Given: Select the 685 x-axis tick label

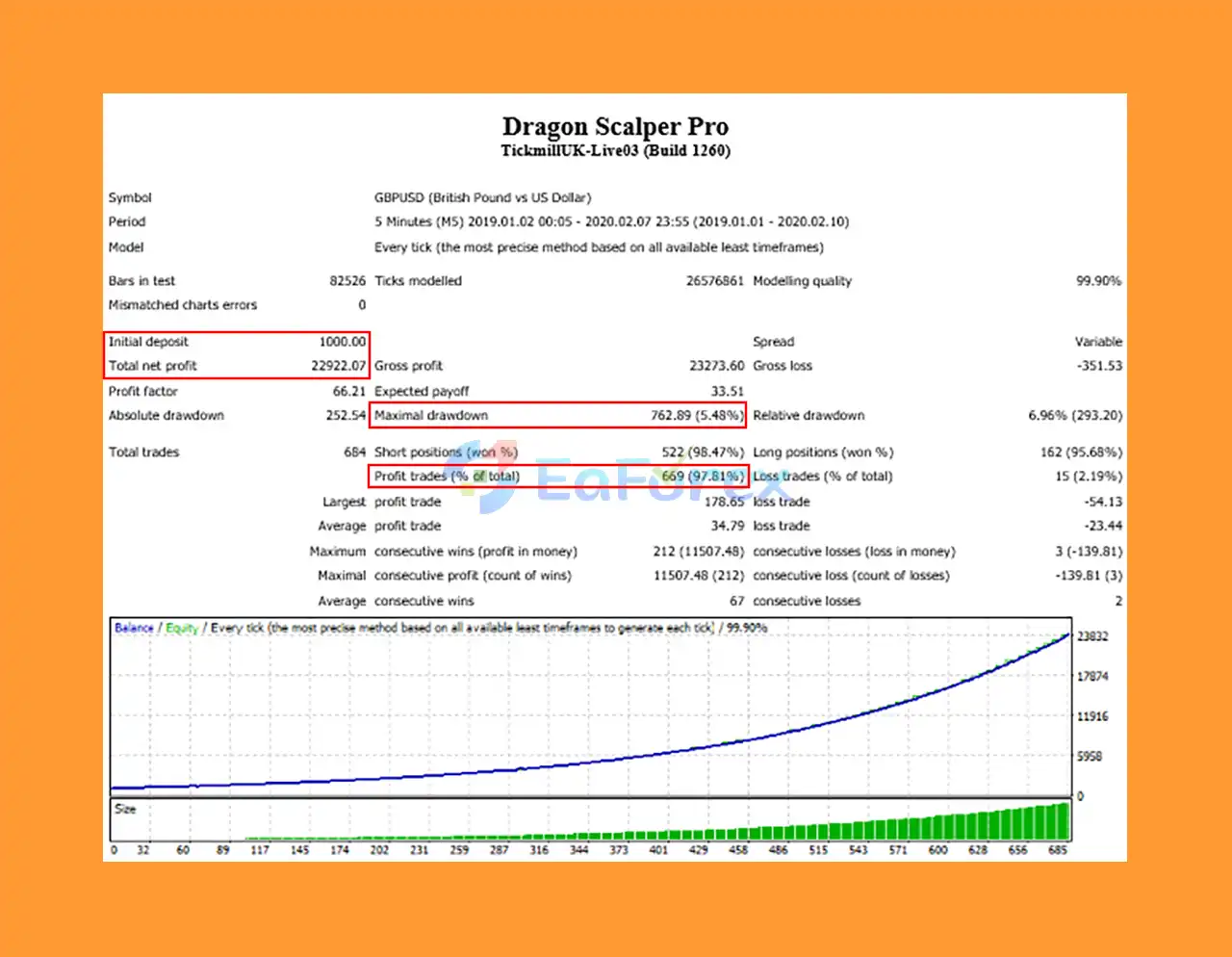Looking at the screenshot, I should coord(1058,850).
